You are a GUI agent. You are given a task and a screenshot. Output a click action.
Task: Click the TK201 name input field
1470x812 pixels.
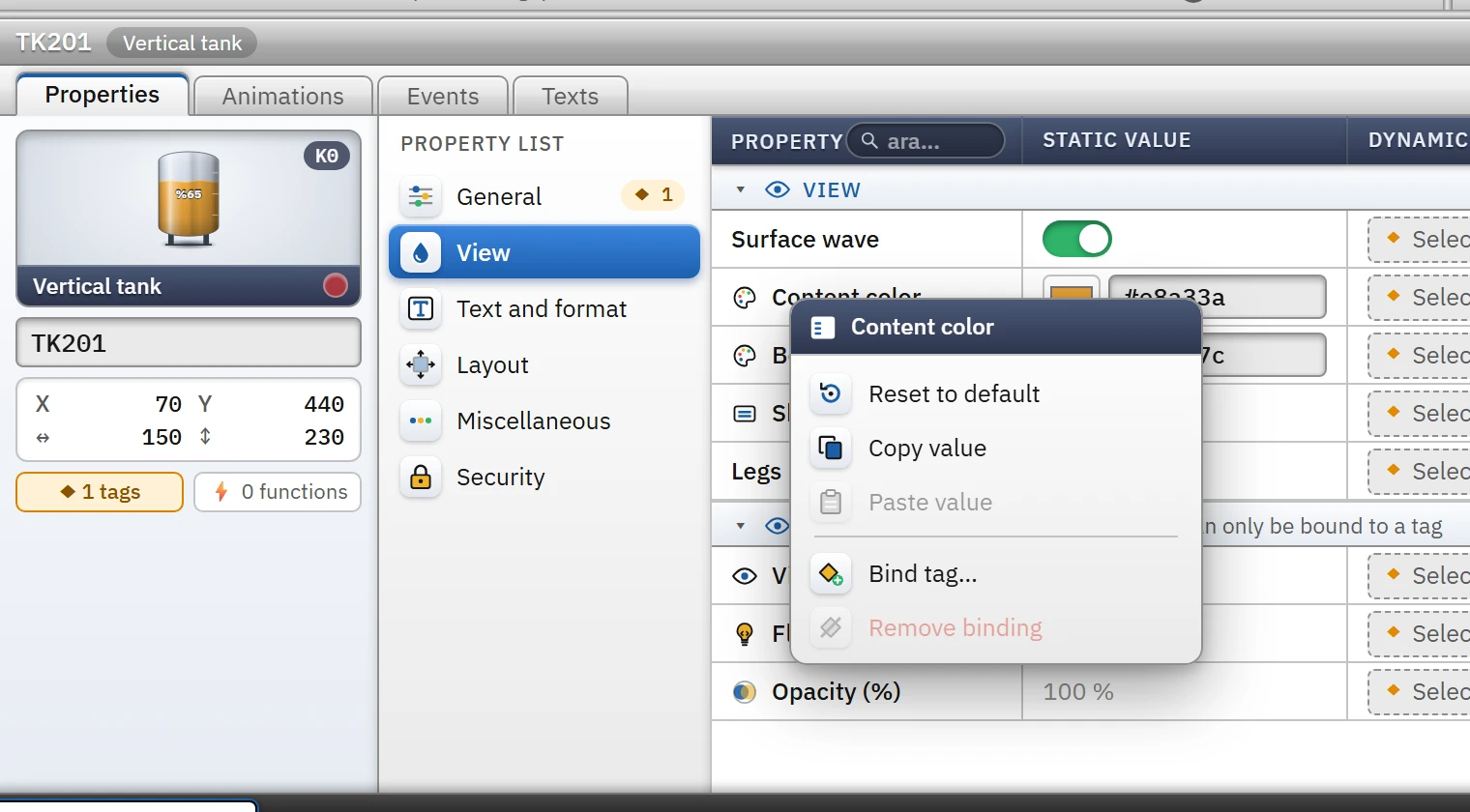189,343
